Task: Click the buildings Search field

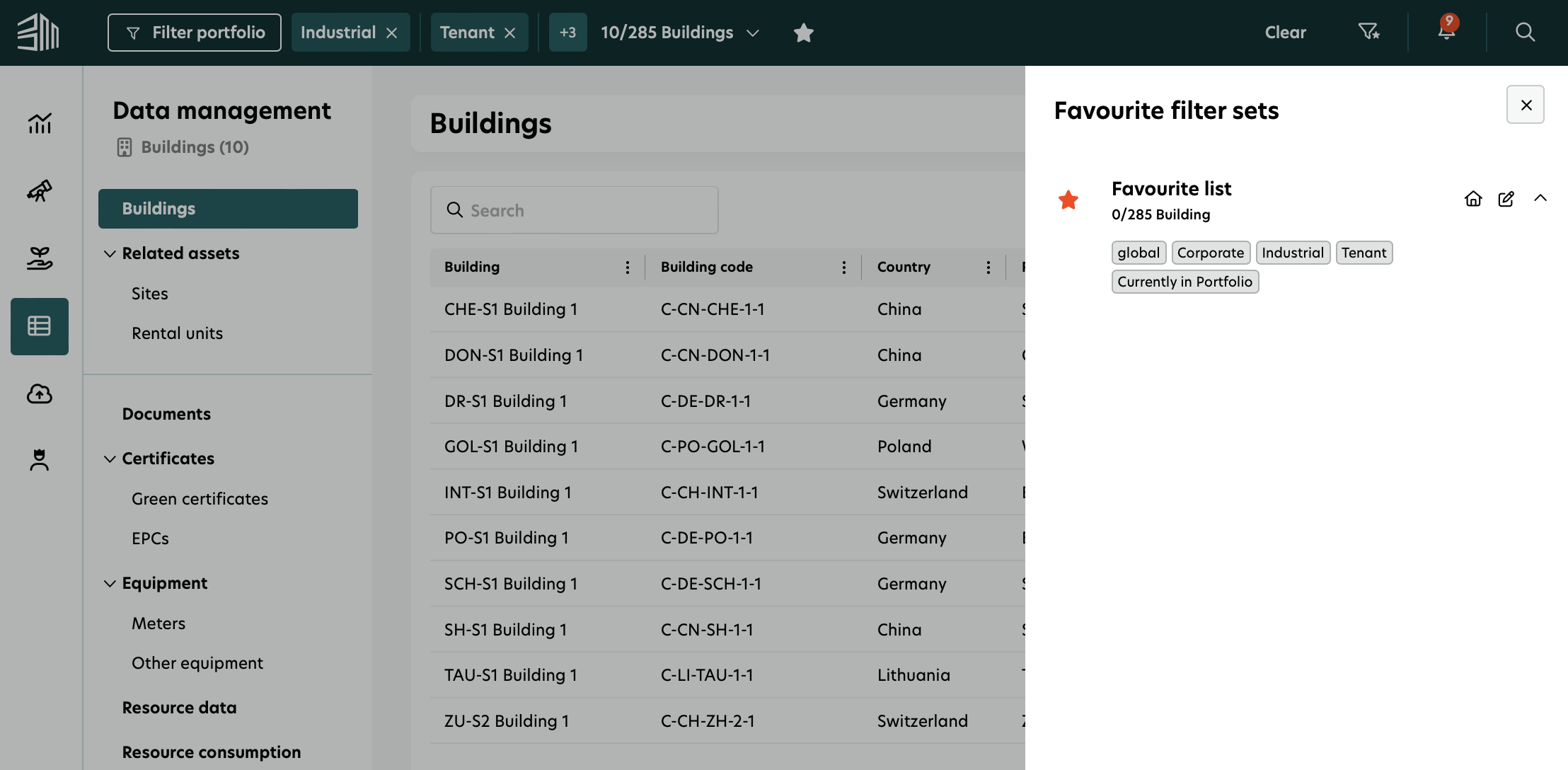Action: [575, 210]
